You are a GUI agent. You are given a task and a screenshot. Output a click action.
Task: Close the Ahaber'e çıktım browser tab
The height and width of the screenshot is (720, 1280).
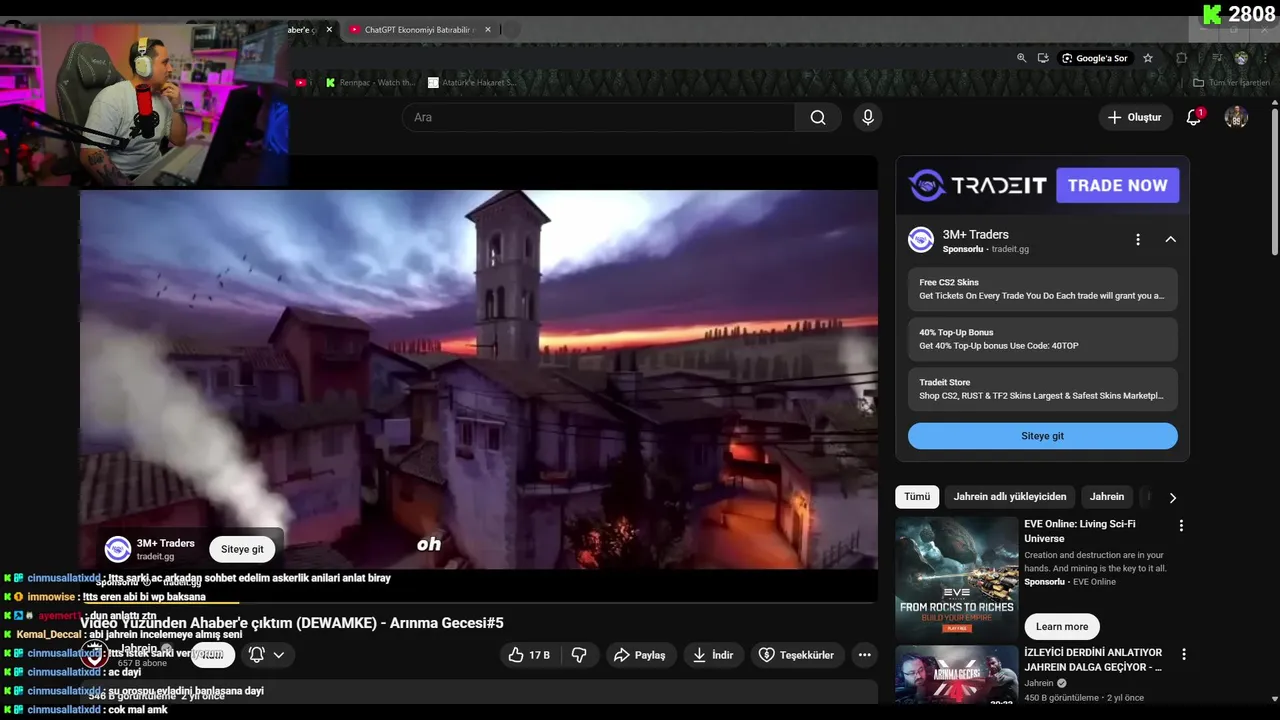click(329, 30)
